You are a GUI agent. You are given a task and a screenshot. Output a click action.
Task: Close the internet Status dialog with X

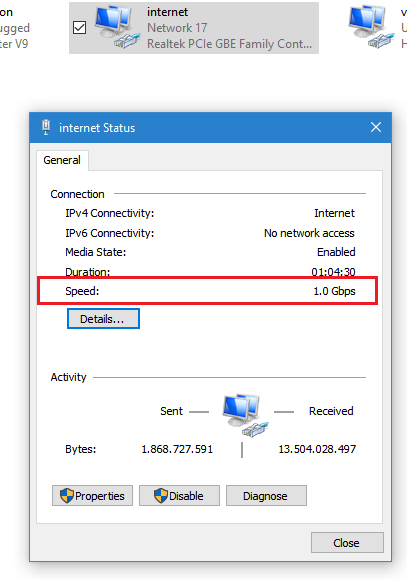376,127
